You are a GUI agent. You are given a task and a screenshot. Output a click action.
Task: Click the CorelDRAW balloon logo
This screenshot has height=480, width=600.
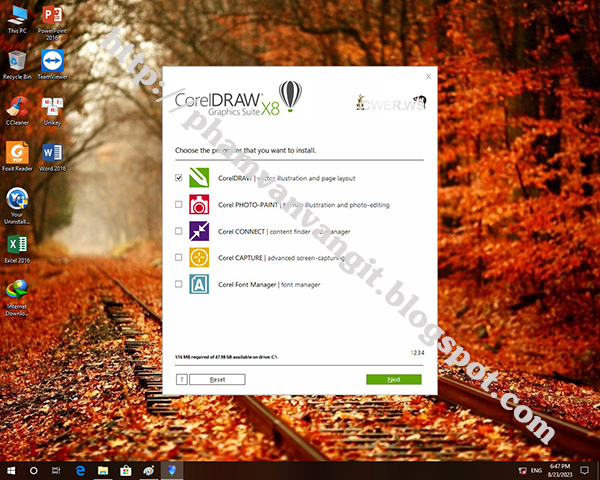290,96
